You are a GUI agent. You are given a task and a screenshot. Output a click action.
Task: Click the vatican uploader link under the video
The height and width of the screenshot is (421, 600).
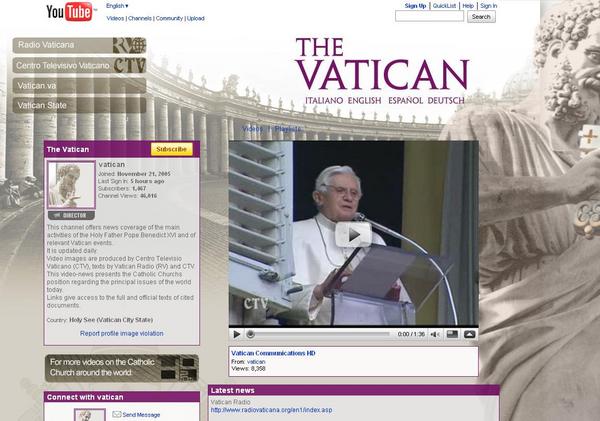(256, 362)
